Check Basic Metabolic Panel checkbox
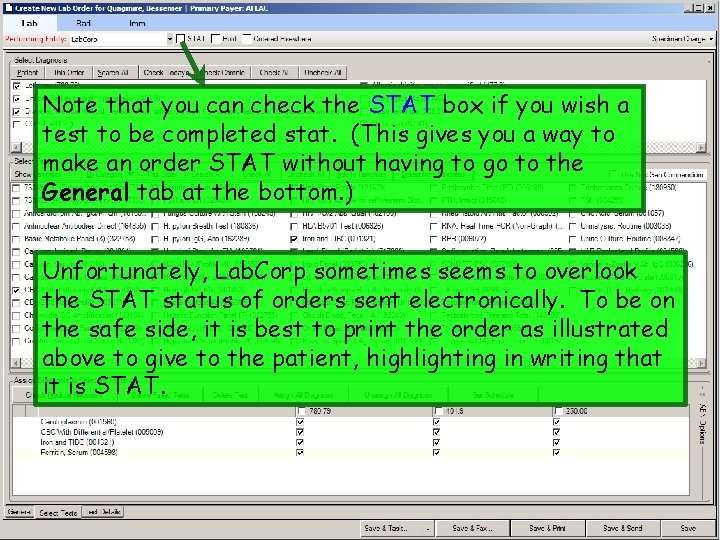This screenshot has width=720, height=540. (x=17, y=239)
